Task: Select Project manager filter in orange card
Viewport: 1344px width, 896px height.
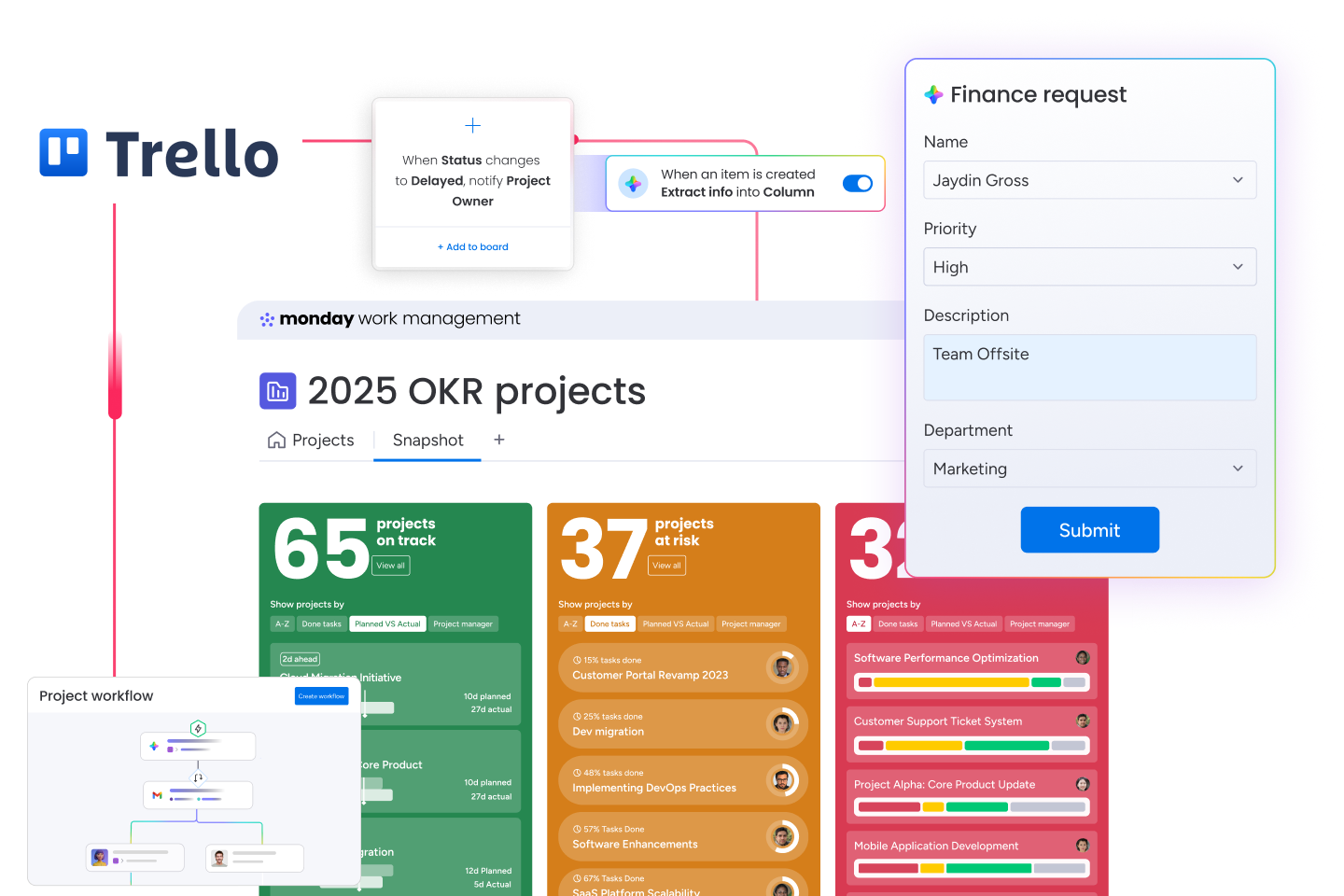Action: coord(751,624)
